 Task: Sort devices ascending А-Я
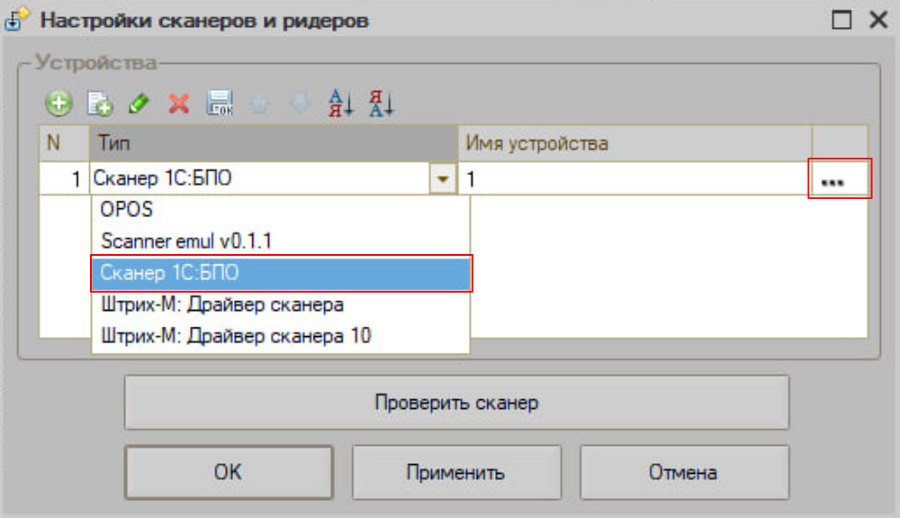[x=340, y=104]
